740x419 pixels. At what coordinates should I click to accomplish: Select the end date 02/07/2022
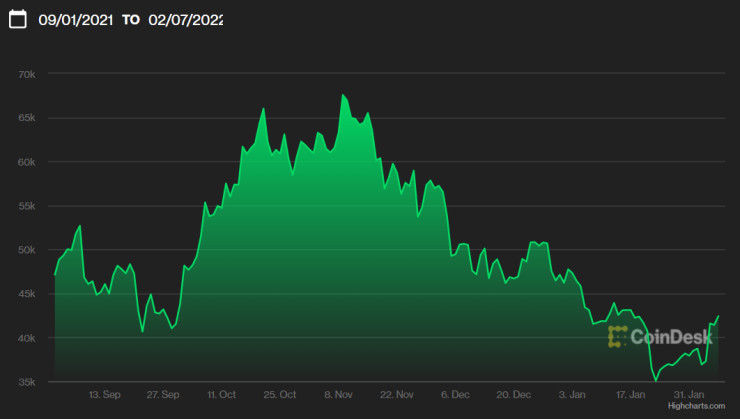[186, 20]
